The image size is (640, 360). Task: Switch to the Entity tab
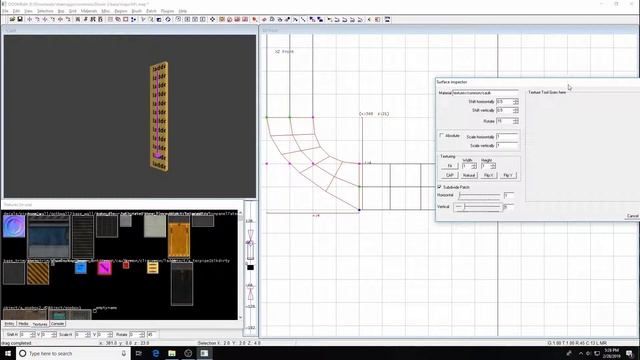[x=9, y=324]
